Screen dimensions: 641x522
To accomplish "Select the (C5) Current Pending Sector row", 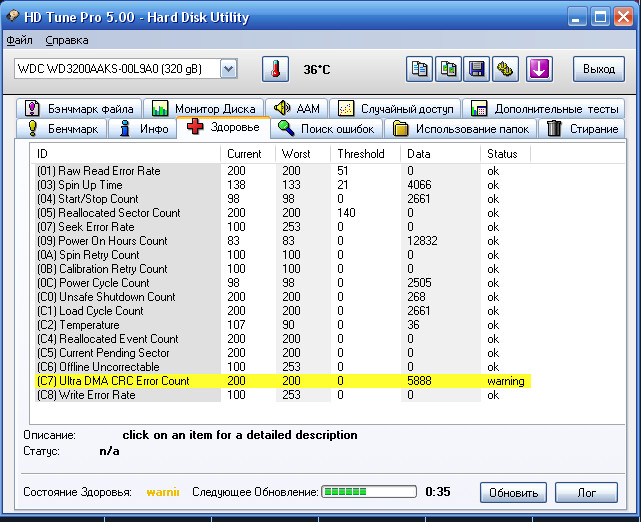I will pyautogui.click(x=283, y=353).
